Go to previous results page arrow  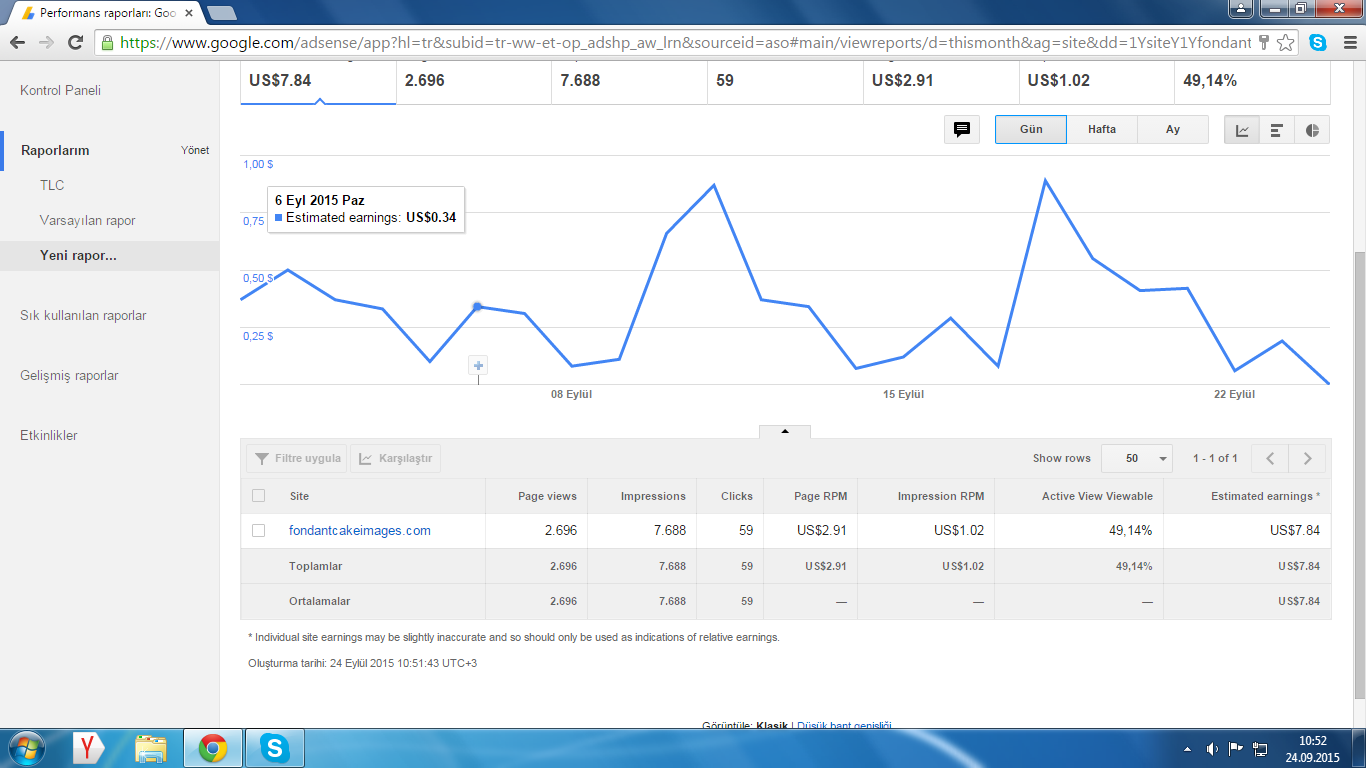pos(1270,459)
